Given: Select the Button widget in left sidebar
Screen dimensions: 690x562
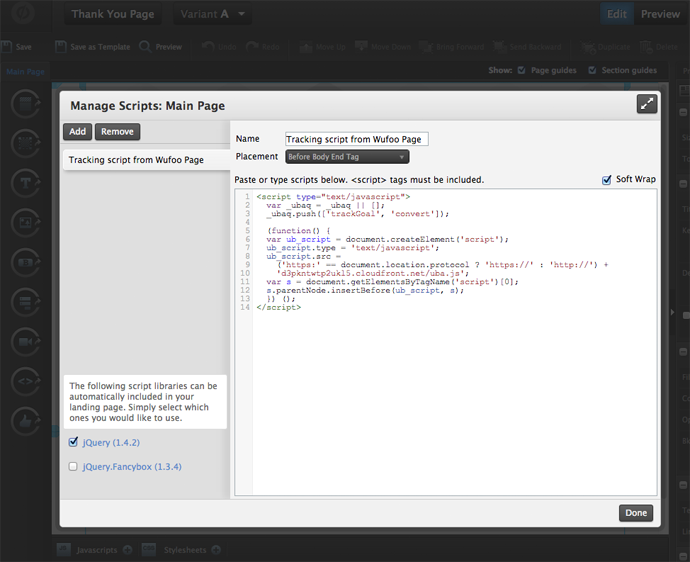Looking at the screenshot, I should coord(26,262).
